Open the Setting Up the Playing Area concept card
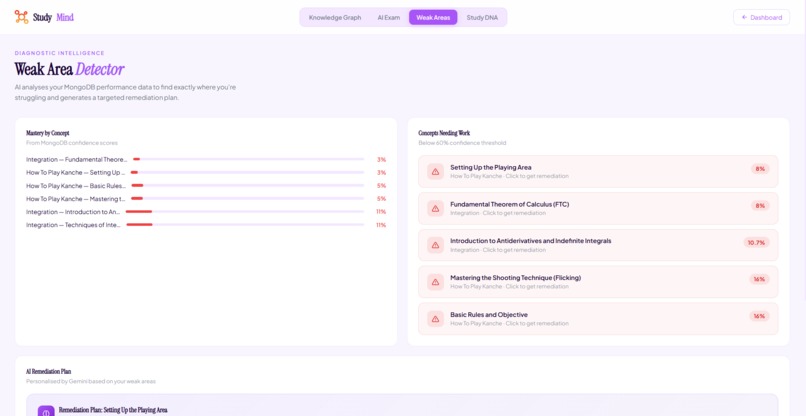Image resolution: width=806 pixels, height=416 pixels. pyautogui.click(x=598, y=171)
